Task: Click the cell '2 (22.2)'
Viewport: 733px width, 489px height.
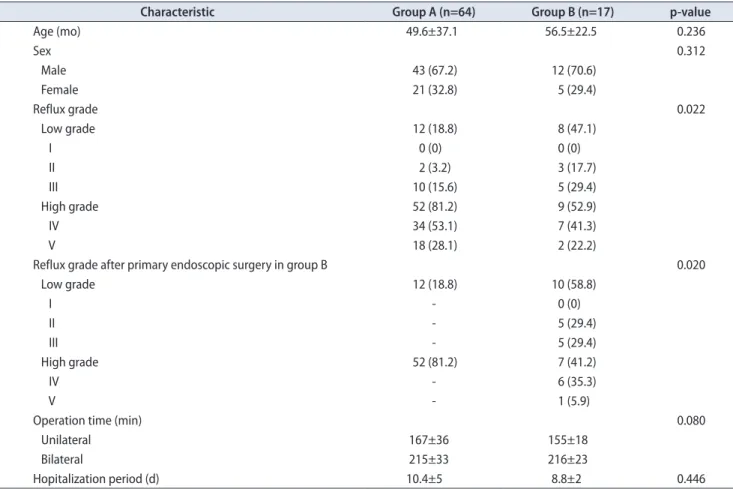Action: pyautogui.click(x=576, y=245)
